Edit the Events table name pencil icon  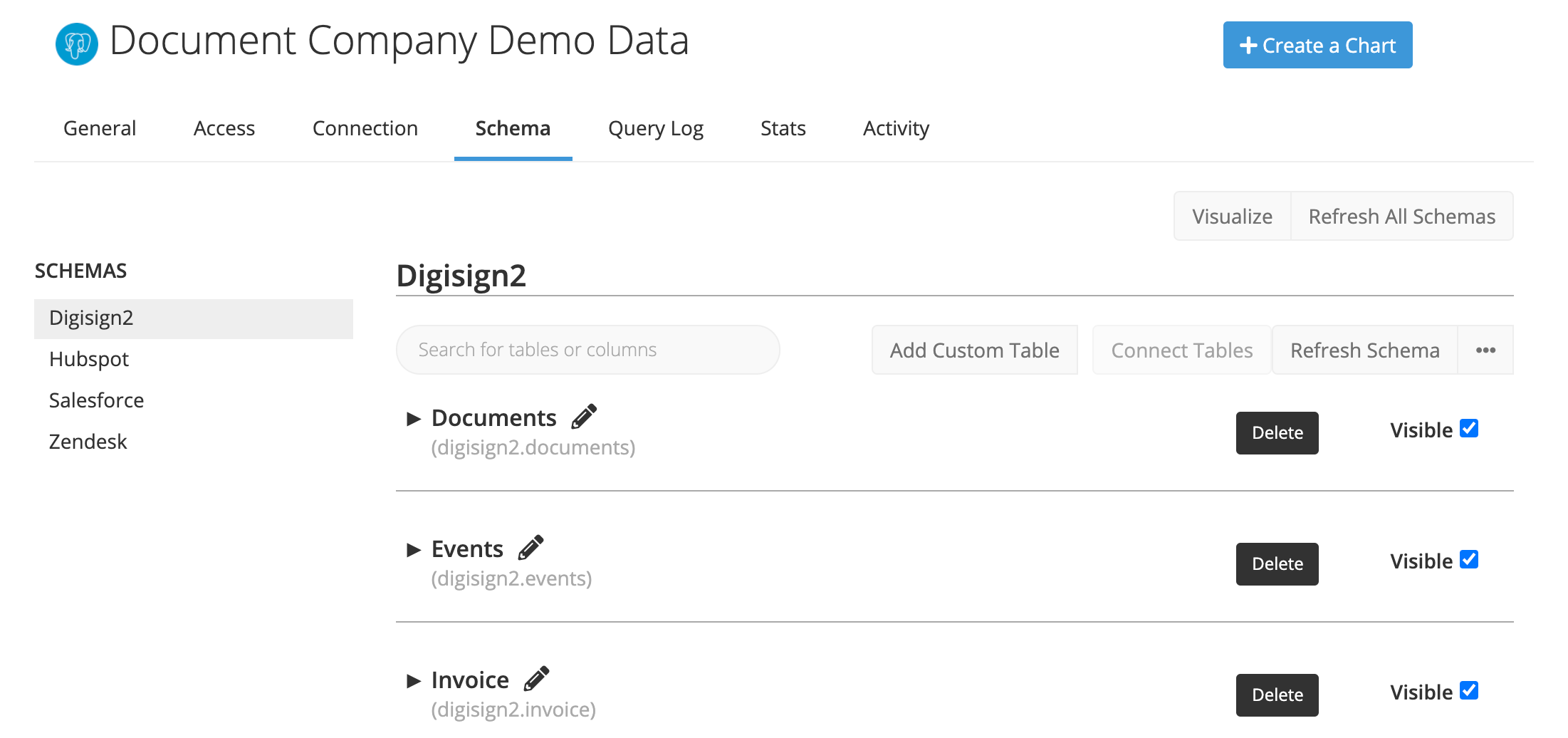coord(530,548)
